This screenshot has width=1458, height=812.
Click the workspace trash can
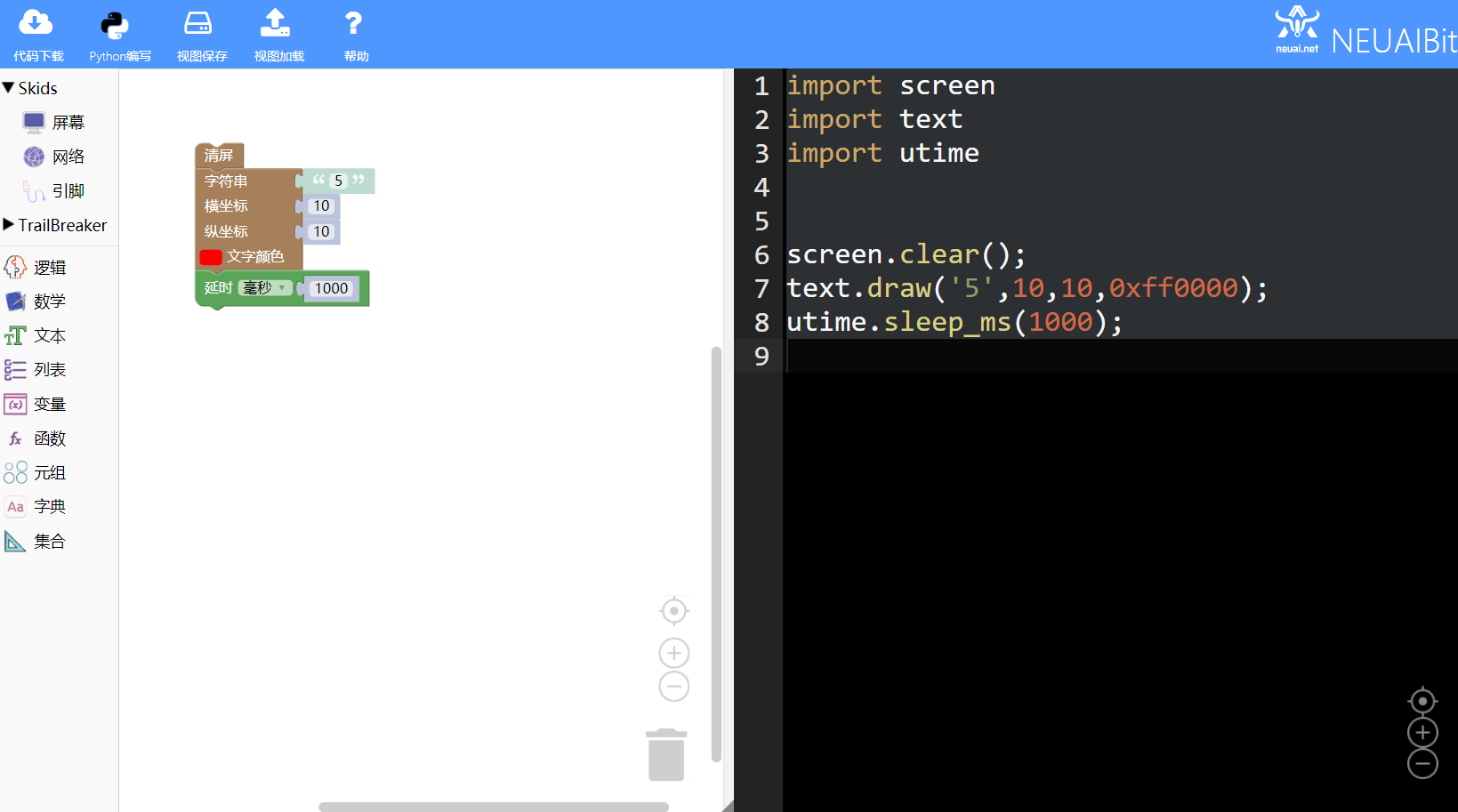pyautogui.click(x=666, y=755)
